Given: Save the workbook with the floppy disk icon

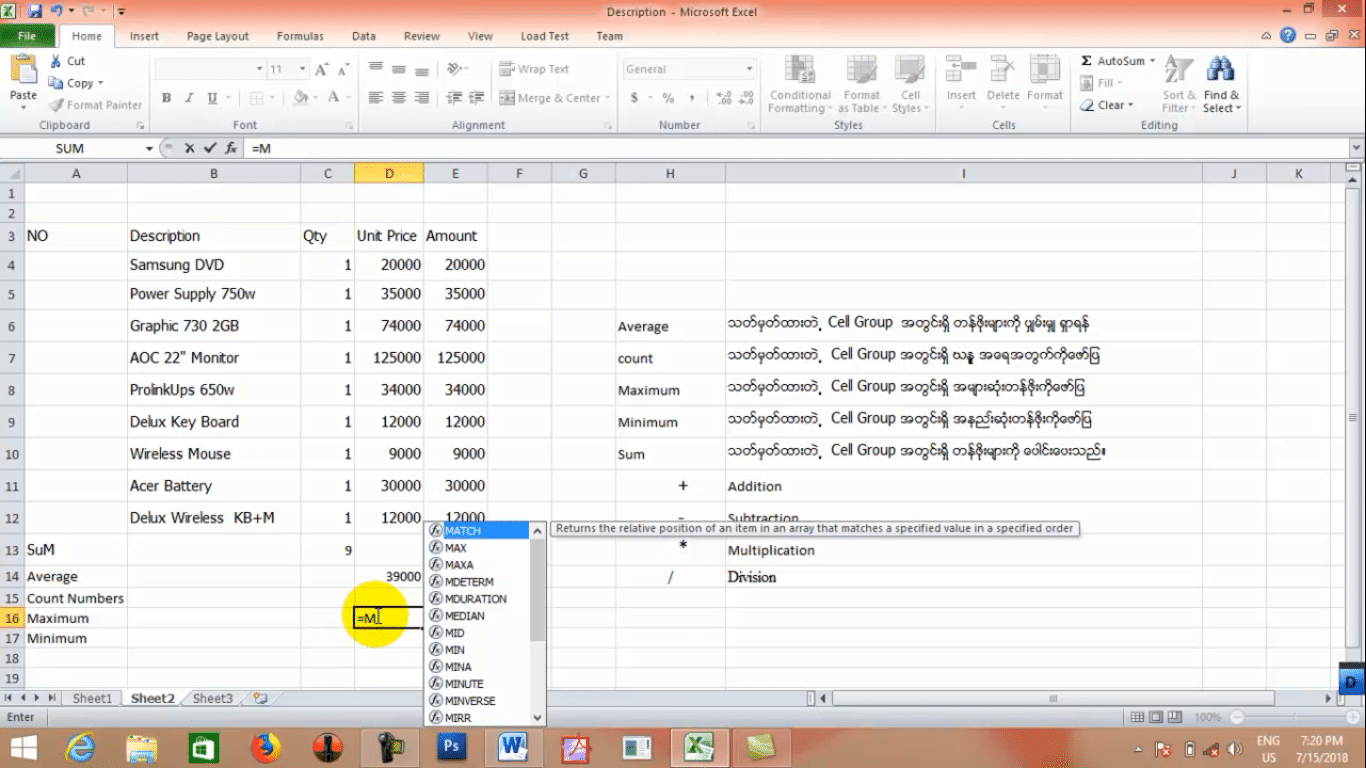Looking at the screenshot, I should point(35,11).
